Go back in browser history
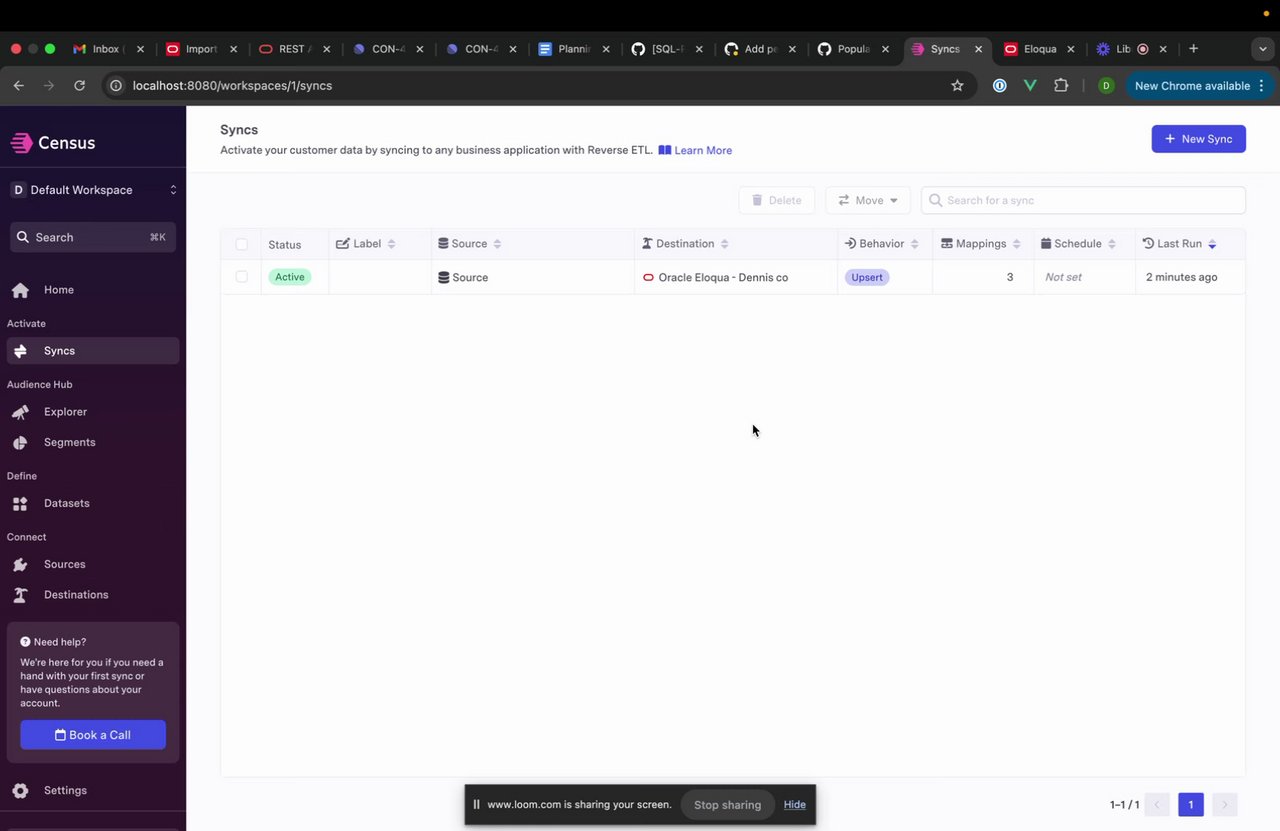The width and height of the screenshot is (1280, 831). 18,86
